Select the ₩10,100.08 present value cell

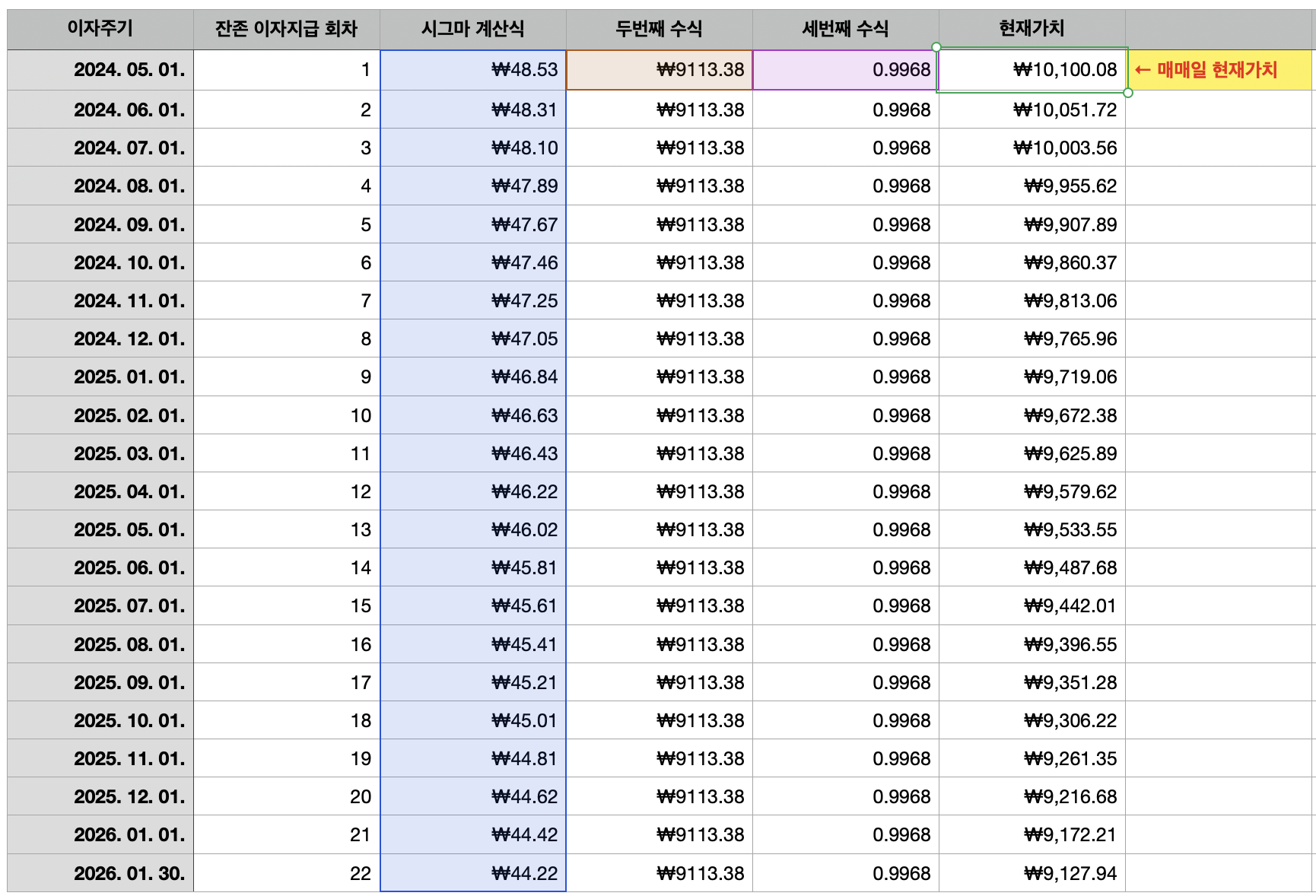pyautogui.click(x=1032, y=70)
